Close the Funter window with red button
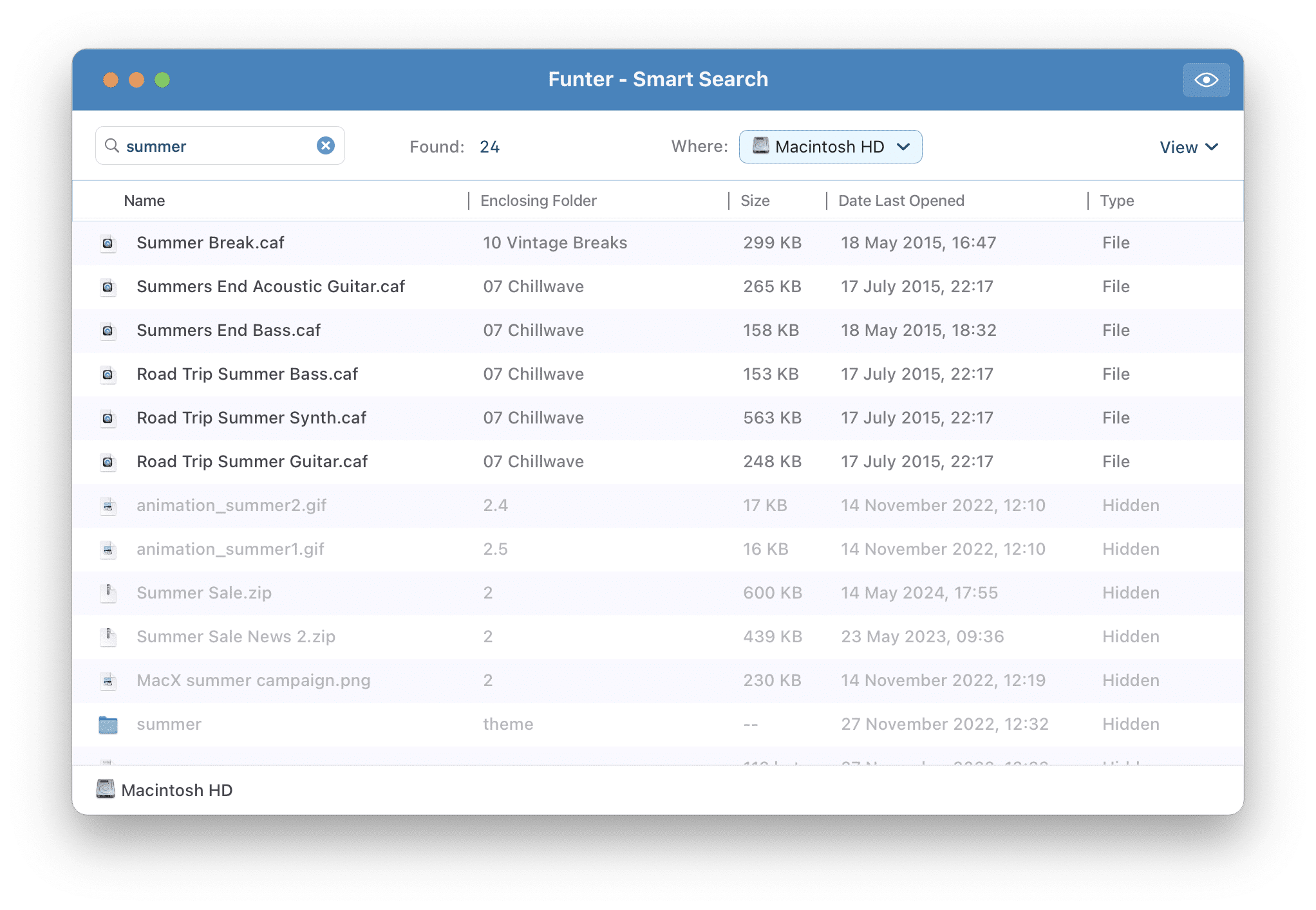 coord(111,80)
